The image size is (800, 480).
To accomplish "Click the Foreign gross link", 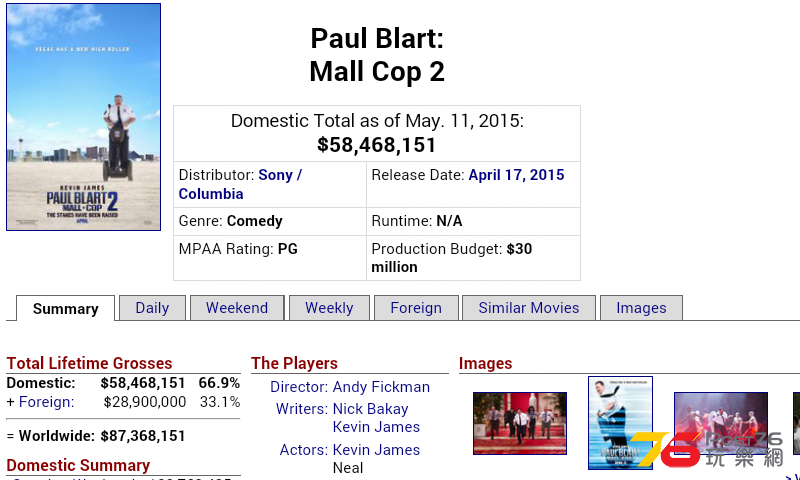I will pyautogui.click(x=46, y=402).
